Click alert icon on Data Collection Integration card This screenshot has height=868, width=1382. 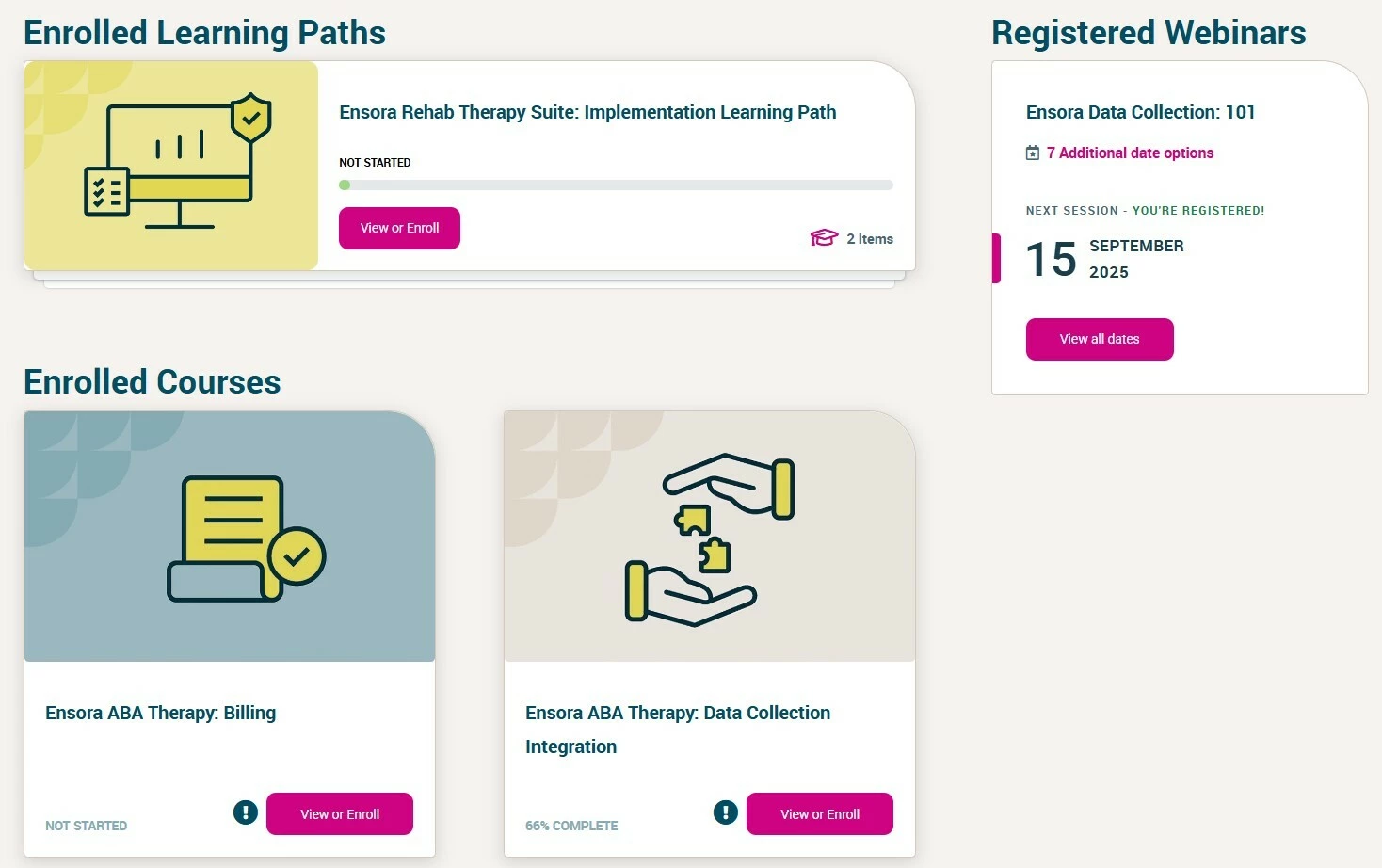[x=726, y=812]
